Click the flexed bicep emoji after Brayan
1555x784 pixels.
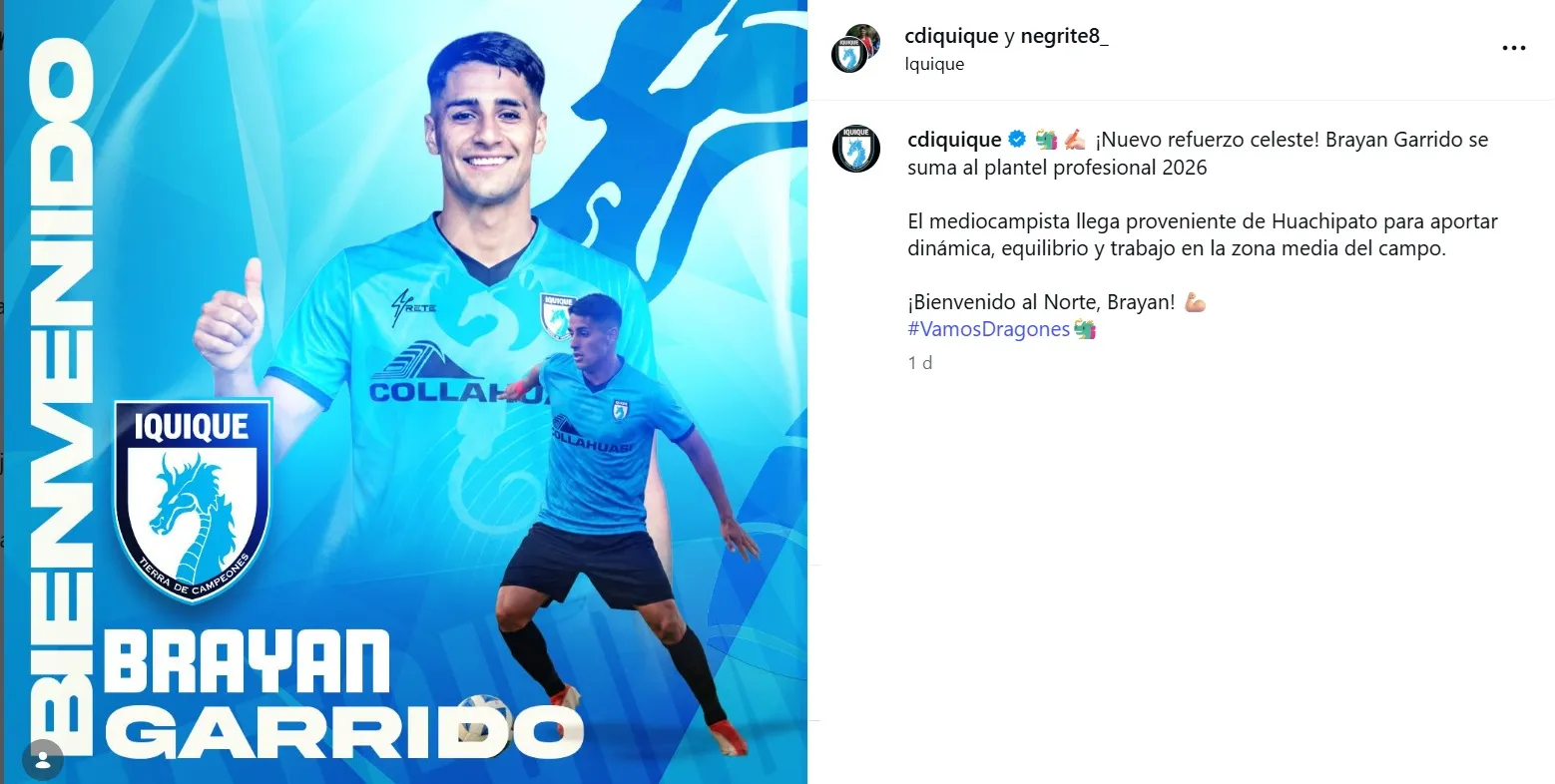[1195, 302]
